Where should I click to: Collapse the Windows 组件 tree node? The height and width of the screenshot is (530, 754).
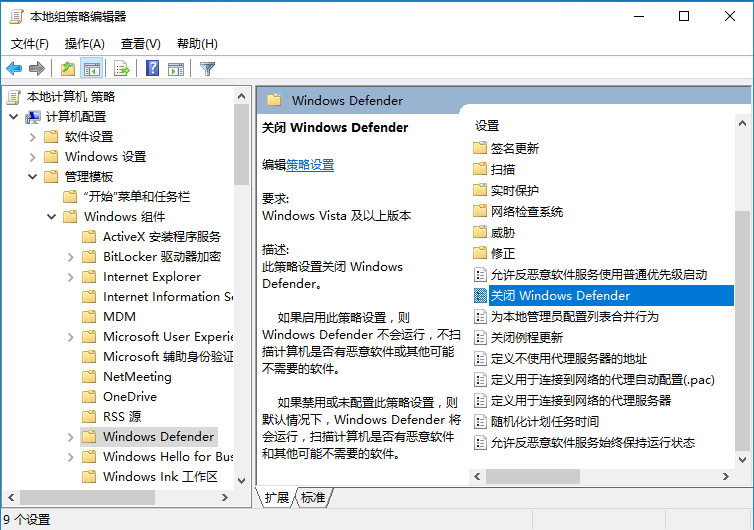51,216
